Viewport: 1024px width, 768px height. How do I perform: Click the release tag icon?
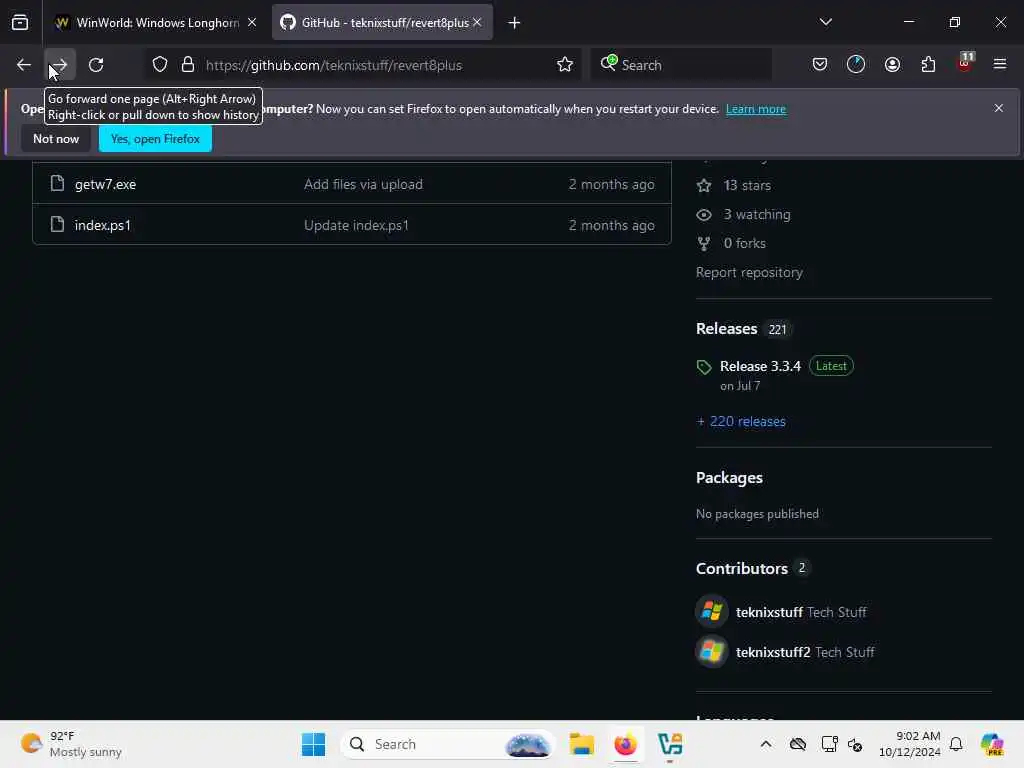click(704, 368)
